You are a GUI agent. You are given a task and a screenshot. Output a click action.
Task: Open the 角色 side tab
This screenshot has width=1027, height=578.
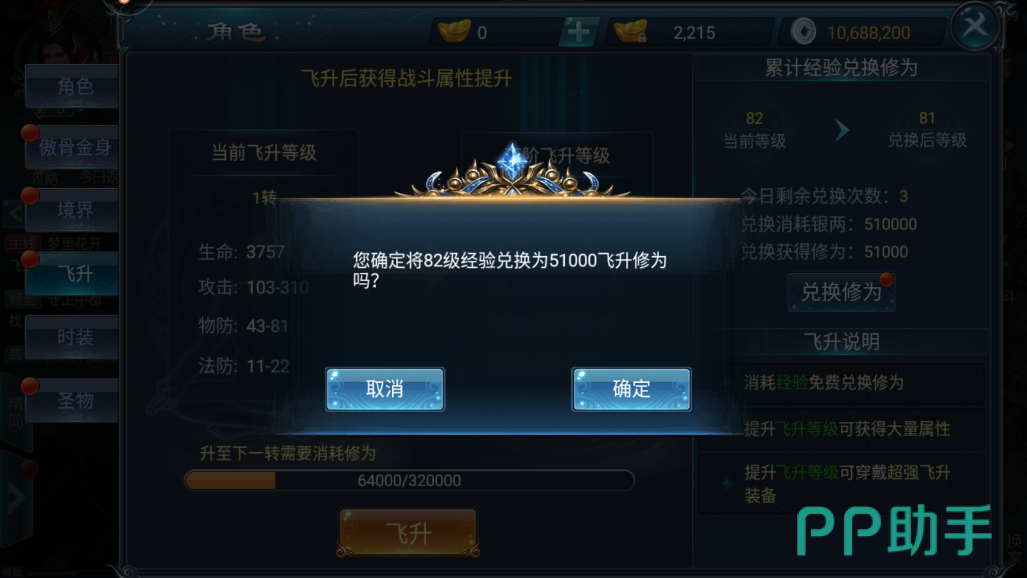72,86
